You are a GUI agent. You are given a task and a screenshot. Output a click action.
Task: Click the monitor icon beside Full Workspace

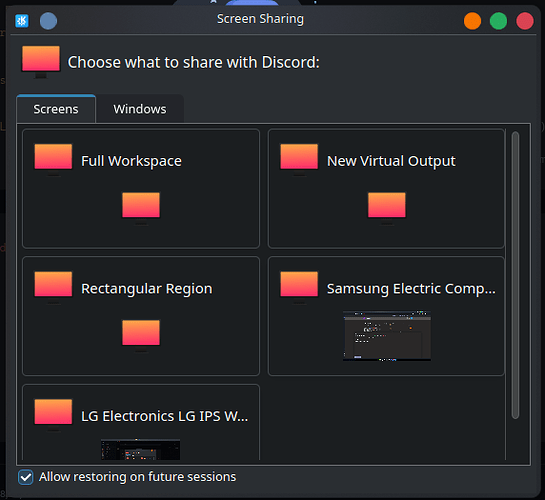[x=53, y=160]
